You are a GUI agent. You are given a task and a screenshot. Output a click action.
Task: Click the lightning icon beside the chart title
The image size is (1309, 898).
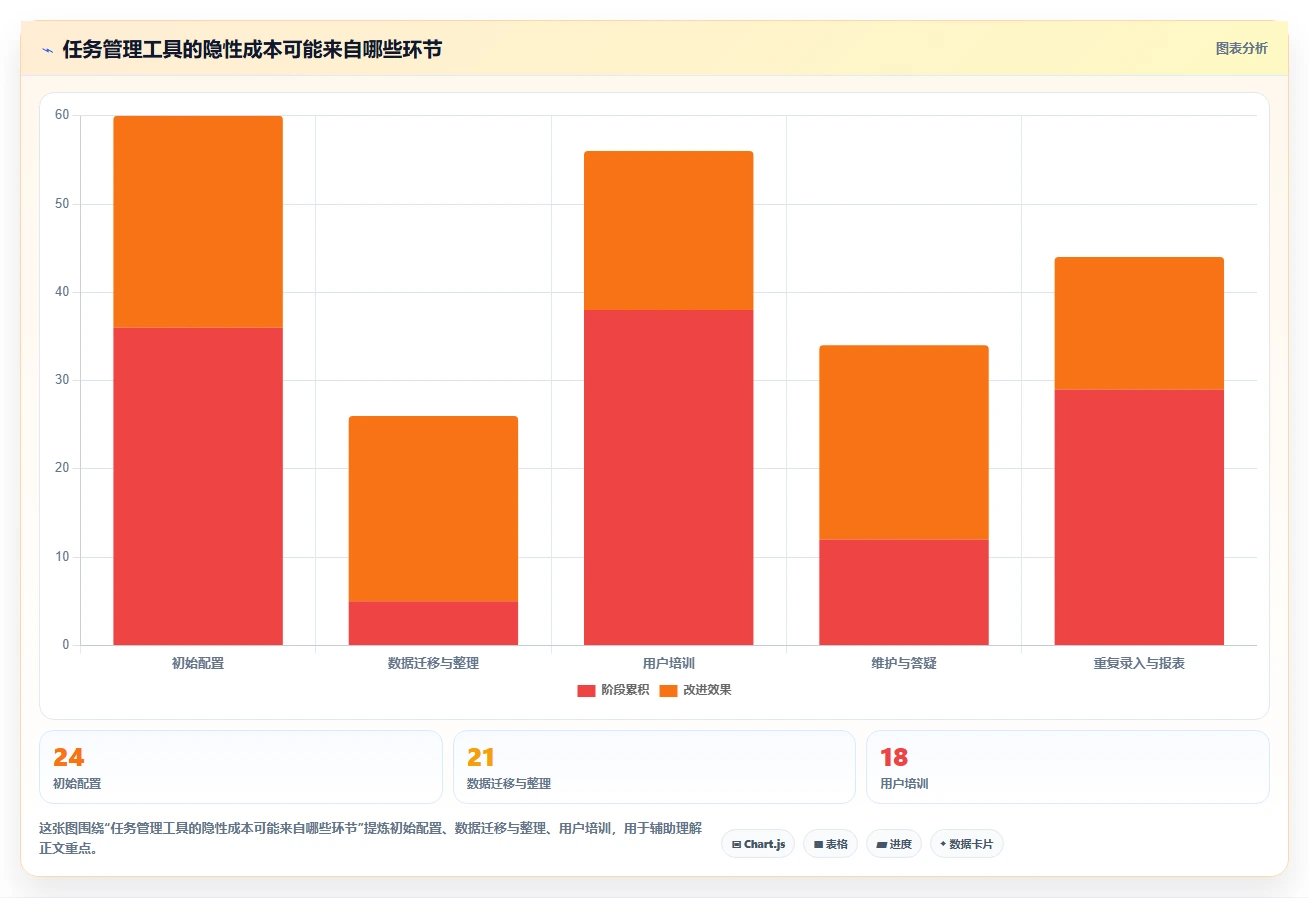pos(48,49)
